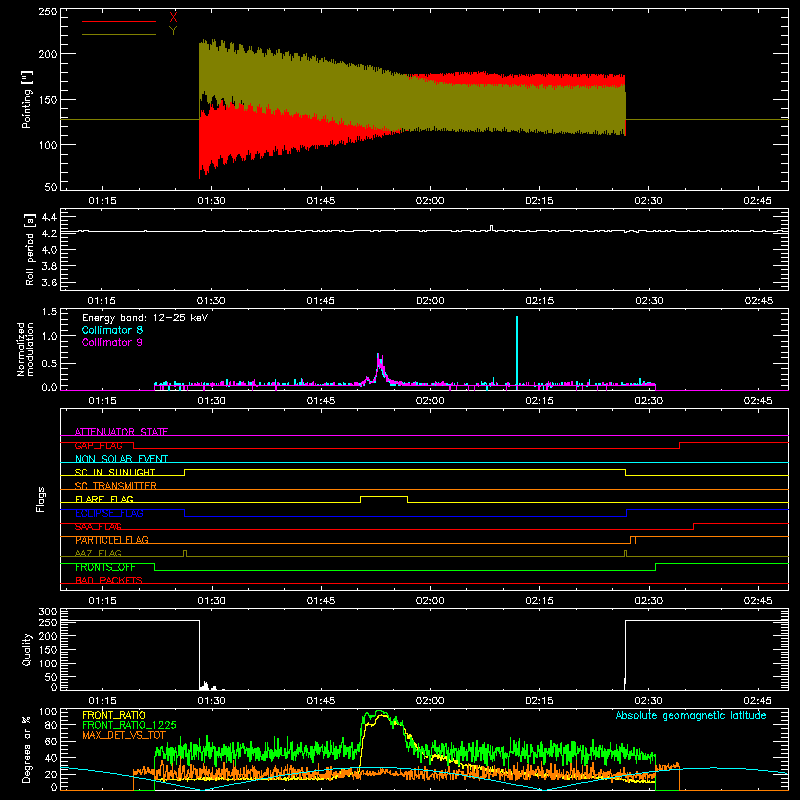Click the 02:45 time label under the Quality plot

point(758,701)
